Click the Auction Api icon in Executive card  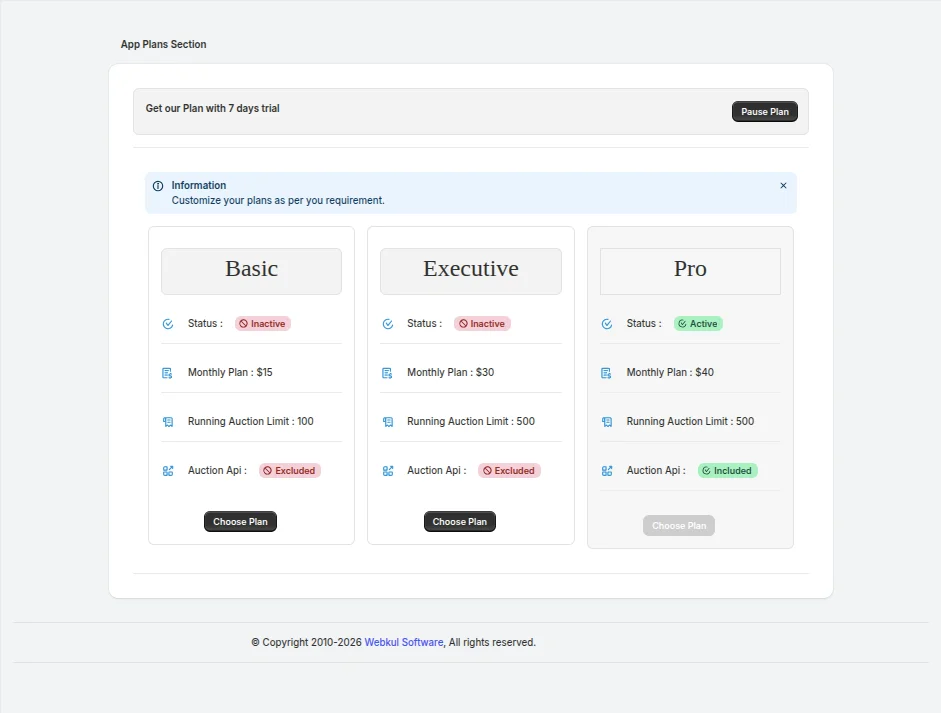coord(388,471)
